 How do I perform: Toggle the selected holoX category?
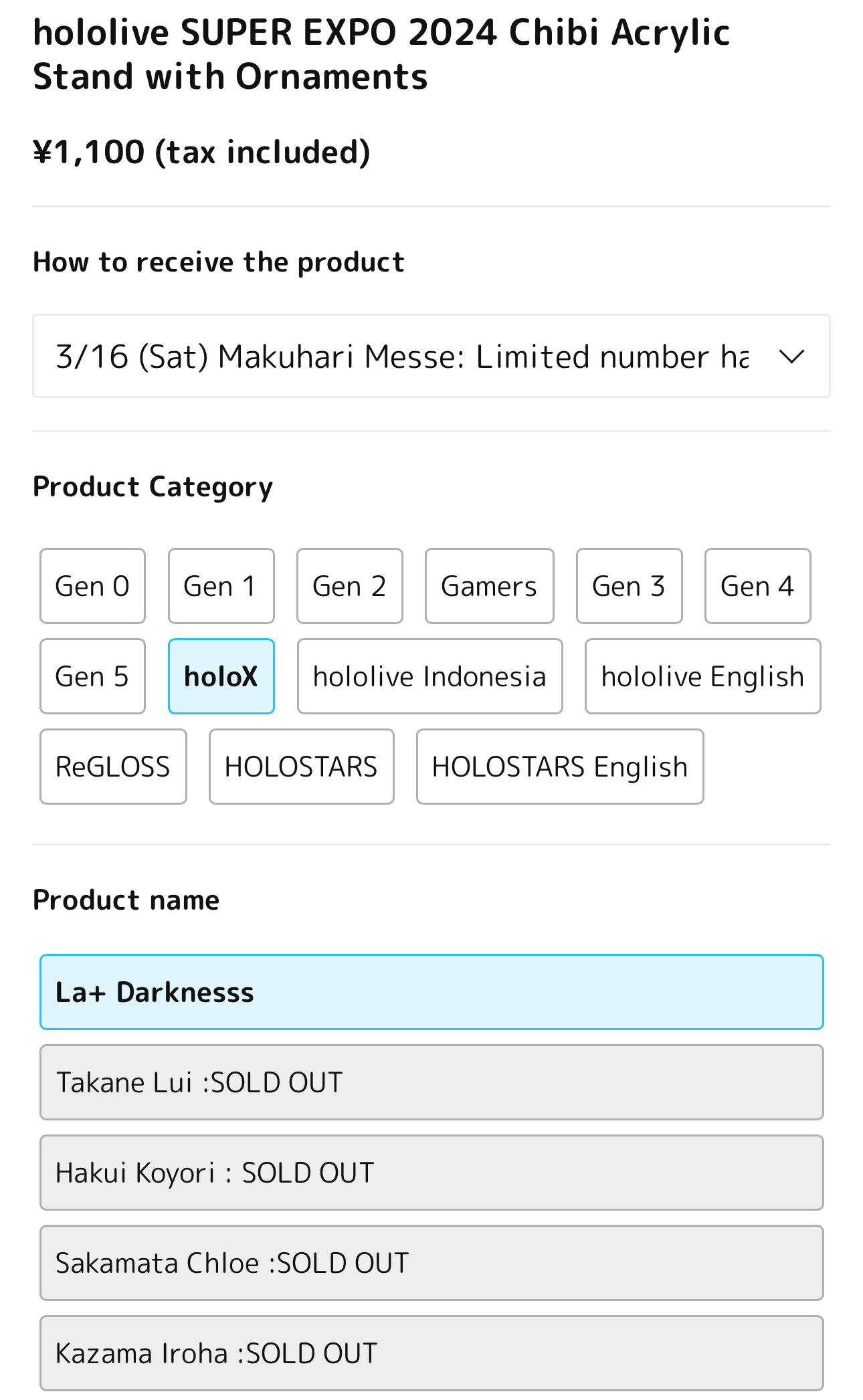pyautogui.click(x=221, y=676)
